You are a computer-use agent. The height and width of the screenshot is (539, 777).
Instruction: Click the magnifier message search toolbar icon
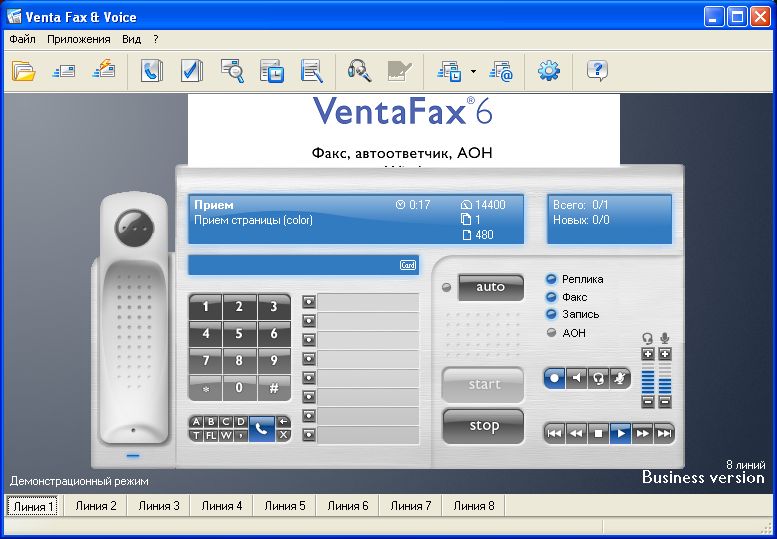tap(232, 71)
